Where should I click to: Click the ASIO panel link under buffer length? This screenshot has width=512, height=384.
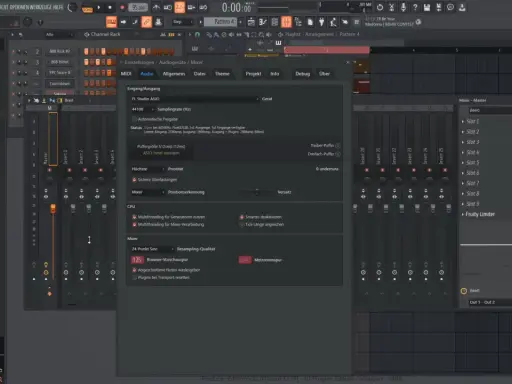161,153
